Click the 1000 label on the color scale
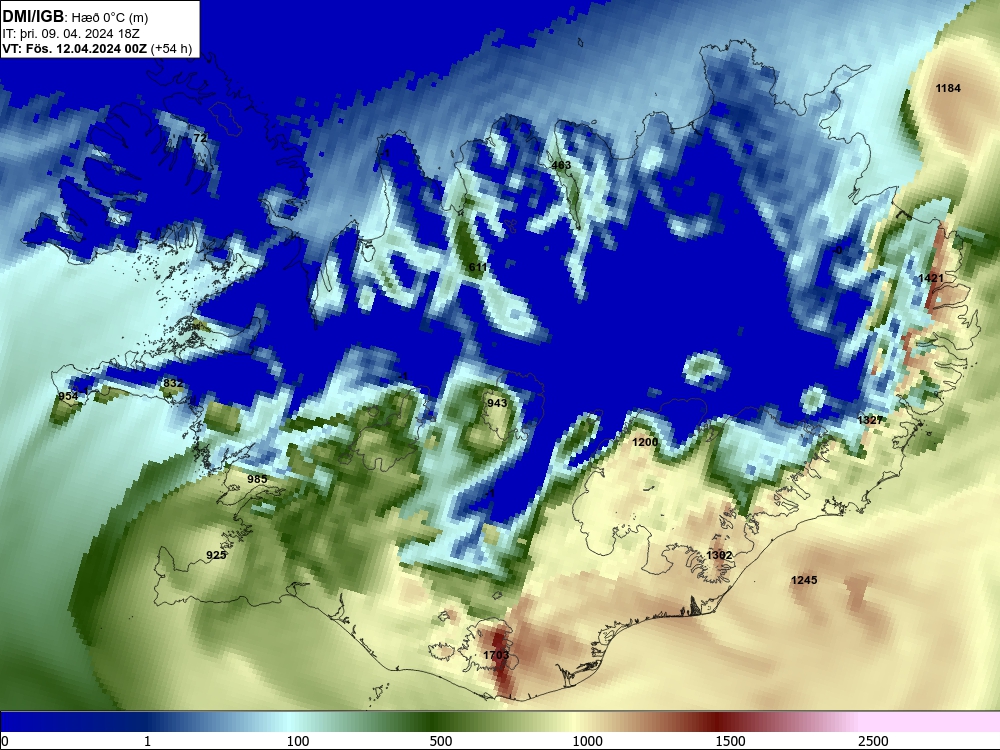The width and height of the screenshot is (1000, 750). click(x=587, y=741)
